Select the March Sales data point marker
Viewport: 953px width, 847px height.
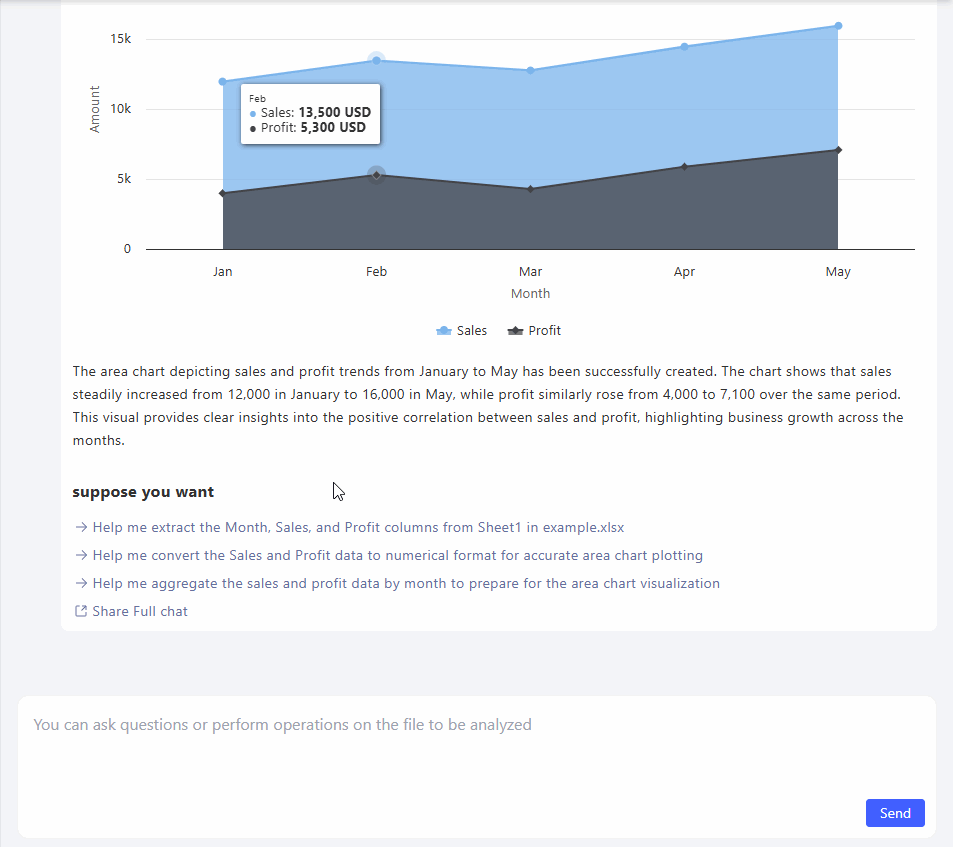pyautogui.click(x=530, y=71)
